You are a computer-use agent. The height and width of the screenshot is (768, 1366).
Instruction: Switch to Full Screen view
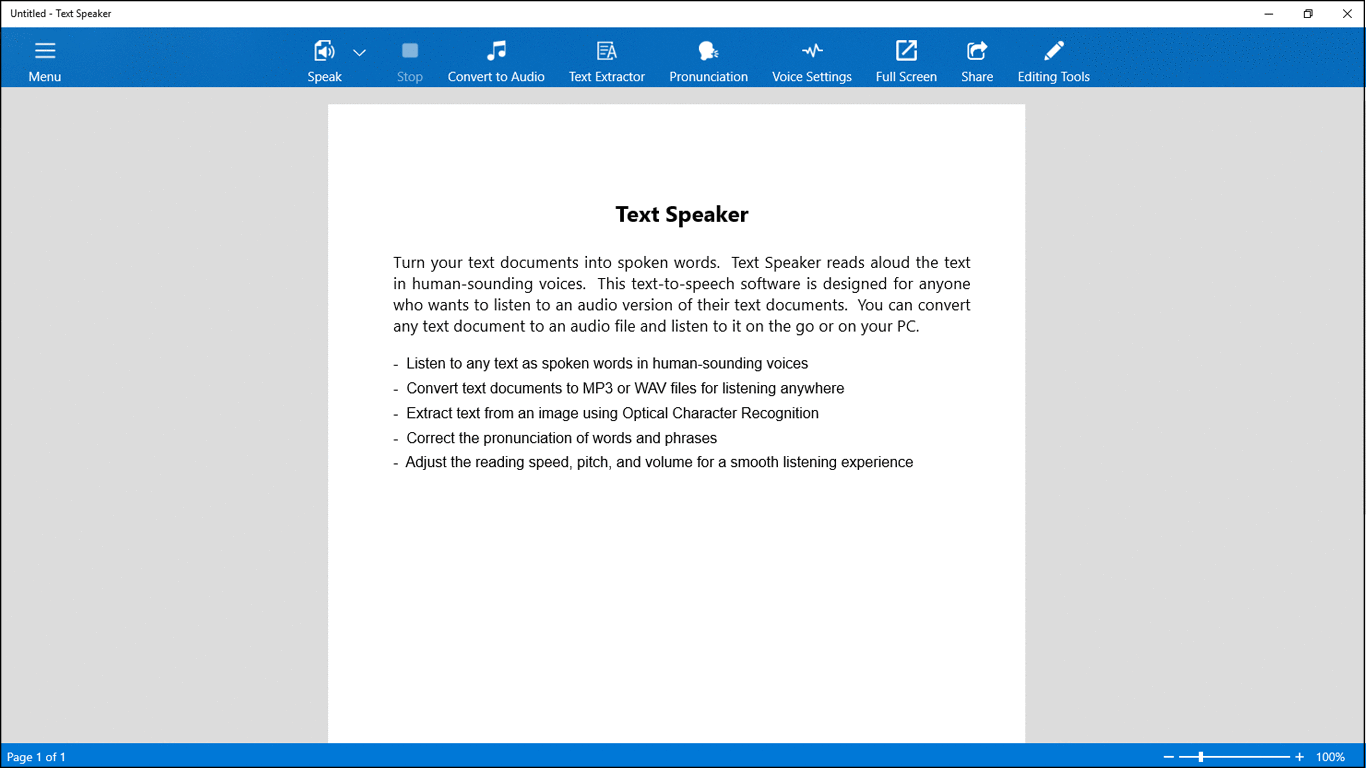pos(906,60)
